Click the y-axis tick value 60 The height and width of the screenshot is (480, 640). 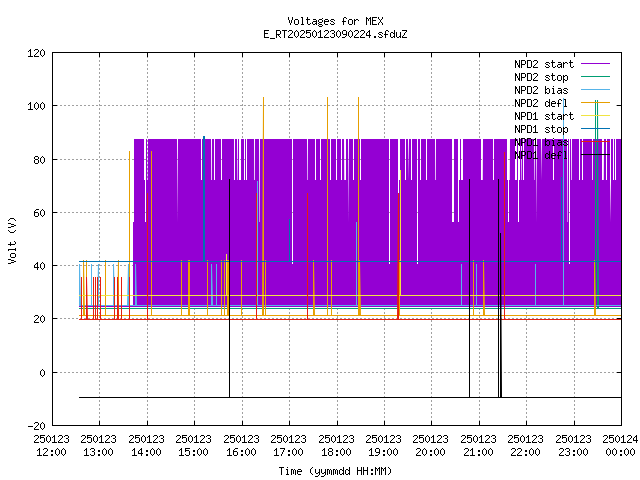[40, 213]
